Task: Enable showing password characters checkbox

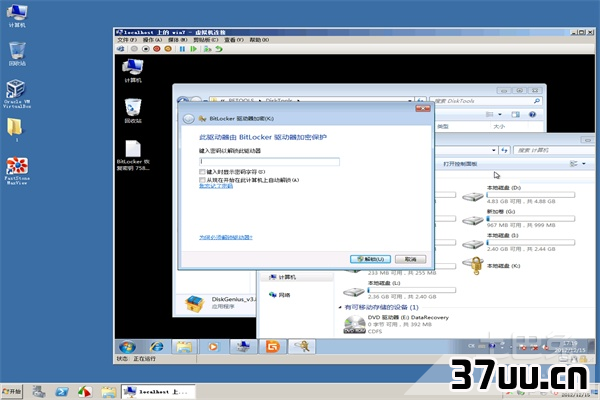Action: coord(202,171)
